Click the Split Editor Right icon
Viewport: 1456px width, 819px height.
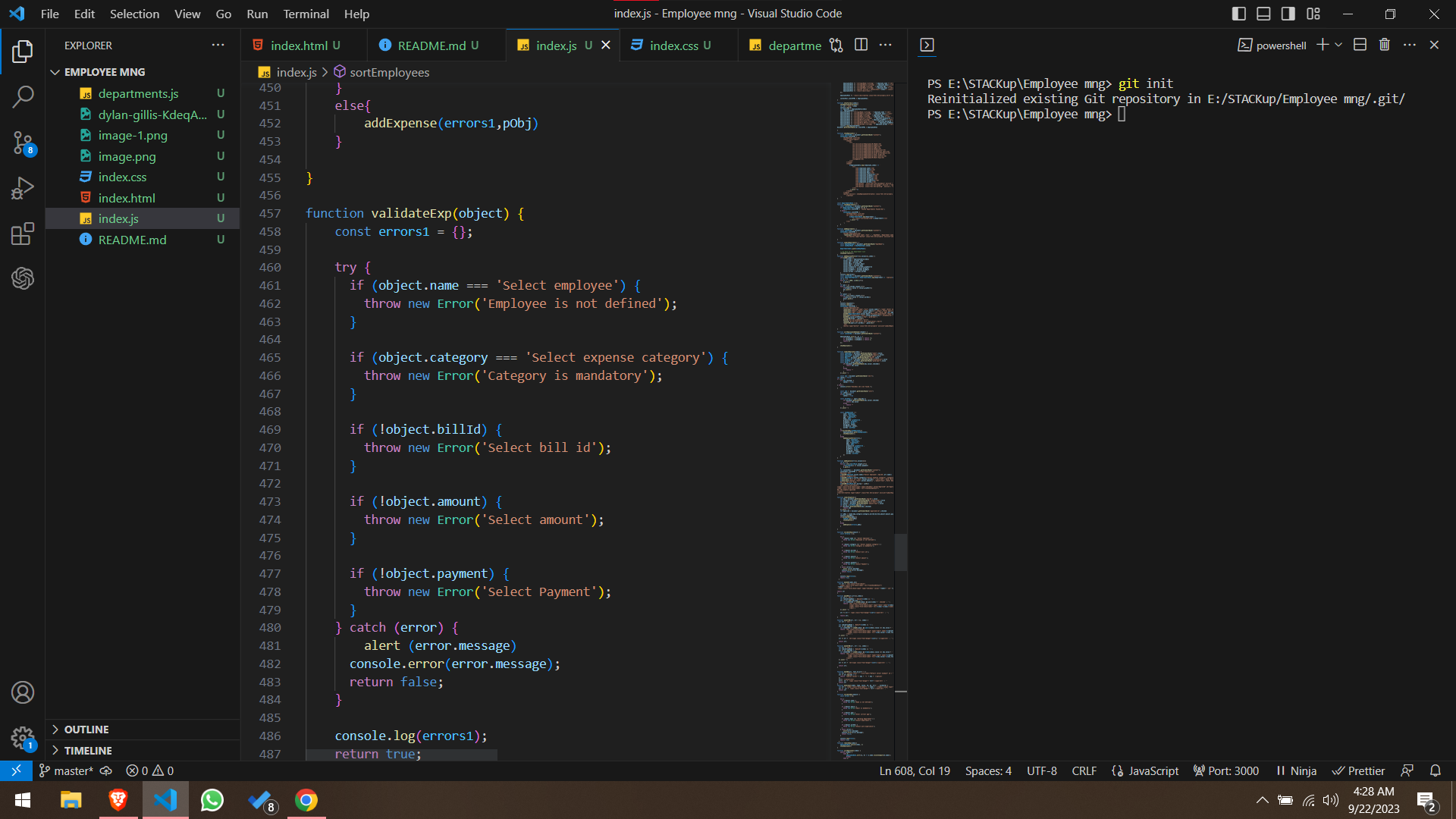coord(861,45)
